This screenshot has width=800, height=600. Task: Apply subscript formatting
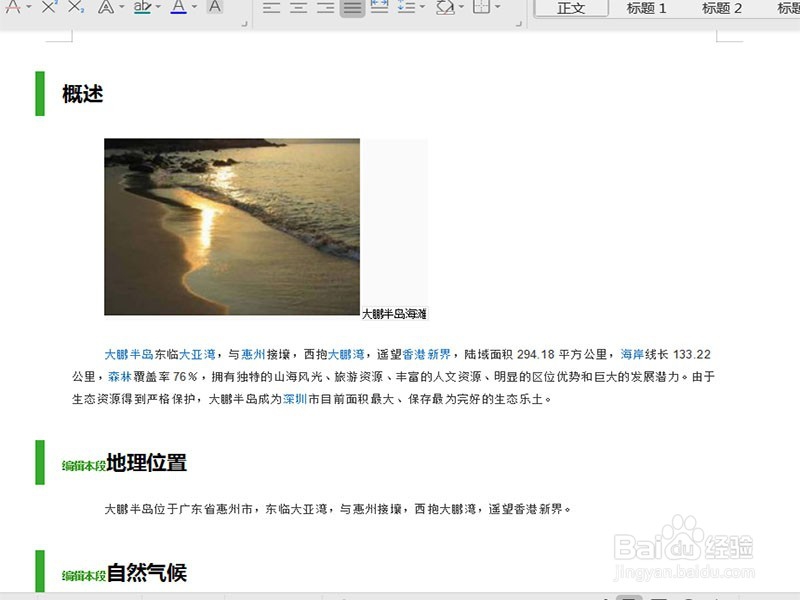tap(76, 7)
